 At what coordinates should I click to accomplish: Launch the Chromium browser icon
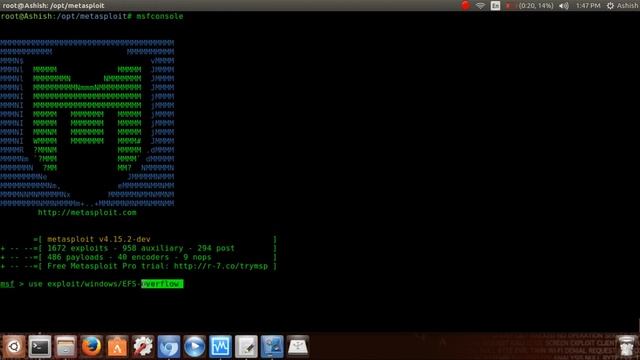[169, 347]
